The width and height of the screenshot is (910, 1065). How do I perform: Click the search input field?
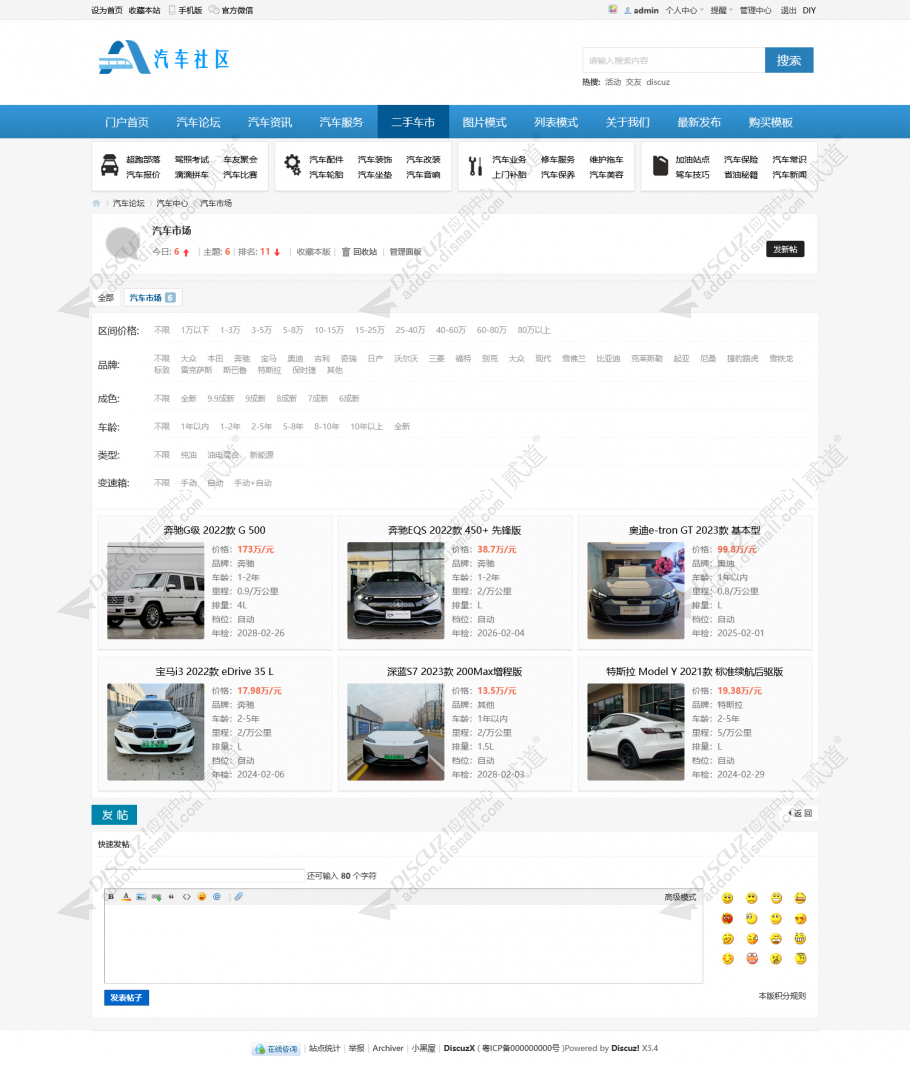pyautogui.click(x=674, y=60)
